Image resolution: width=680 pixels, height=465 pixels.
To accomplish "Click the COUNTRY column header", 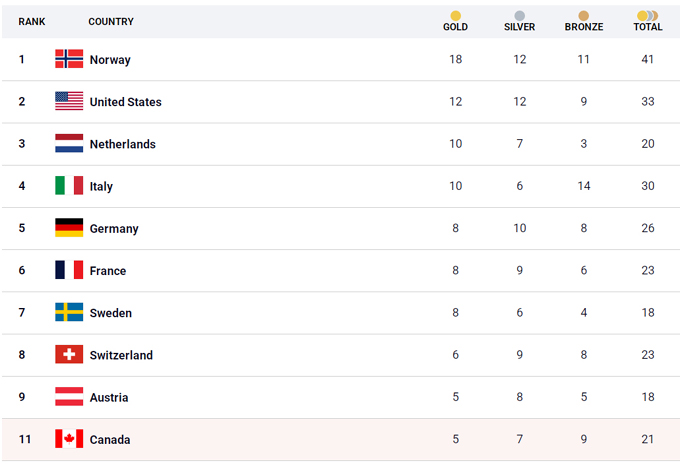I will 111,22.
